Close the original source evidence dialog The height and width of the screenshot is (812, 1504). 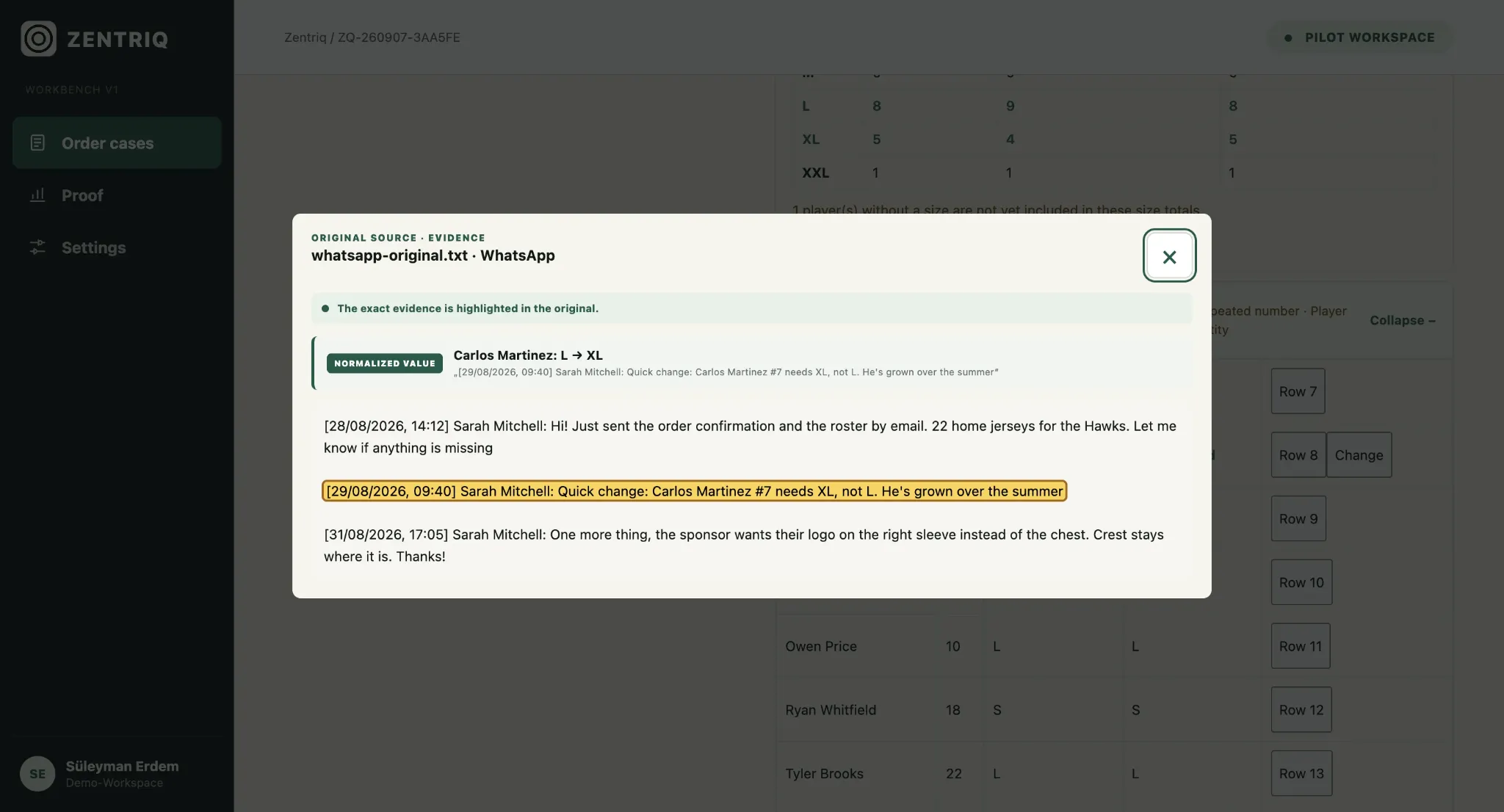click(1169, 255)
